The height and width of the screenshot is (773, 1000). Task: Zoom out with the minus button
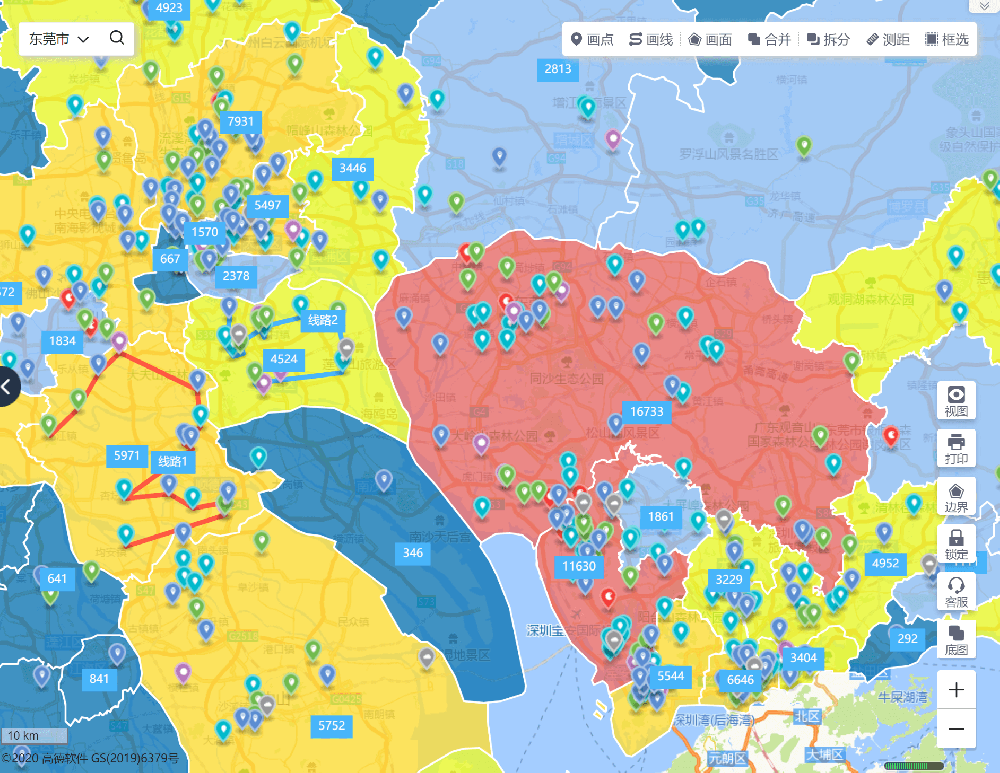click(x=956, y=728)
